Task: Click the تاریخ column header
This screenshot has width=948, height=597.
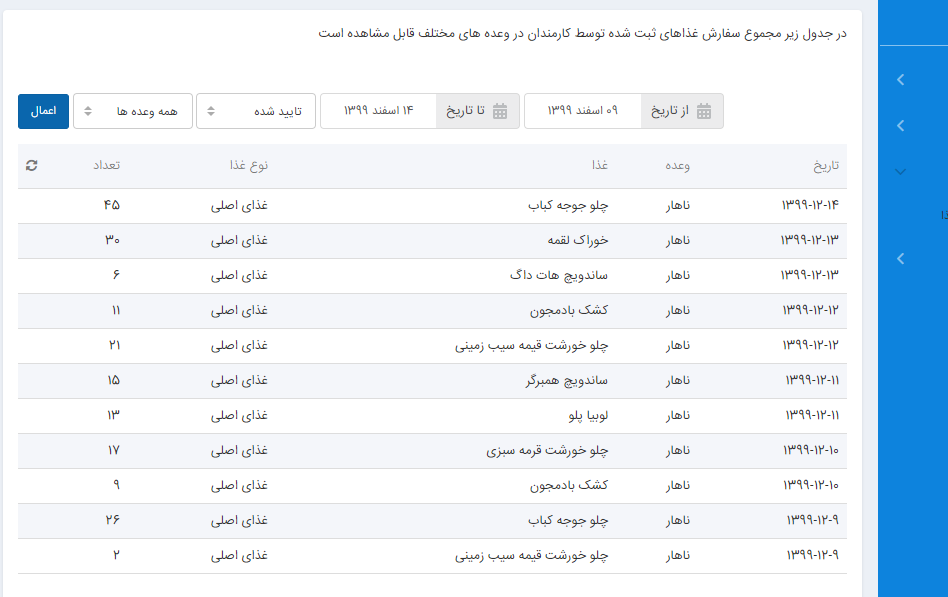Action: click(x=826, y=166)
